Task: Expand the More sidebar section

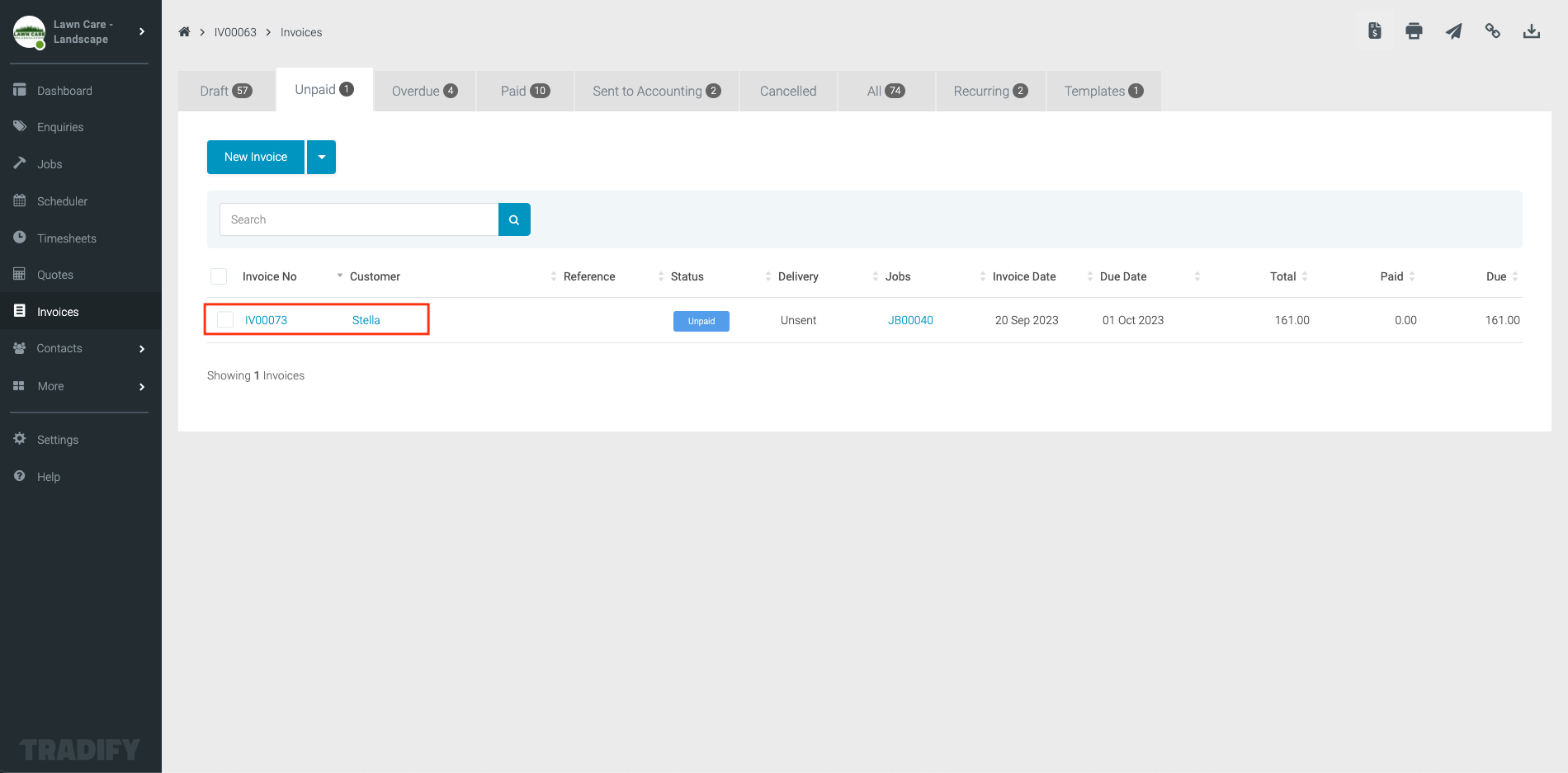Action: [51, 385]
